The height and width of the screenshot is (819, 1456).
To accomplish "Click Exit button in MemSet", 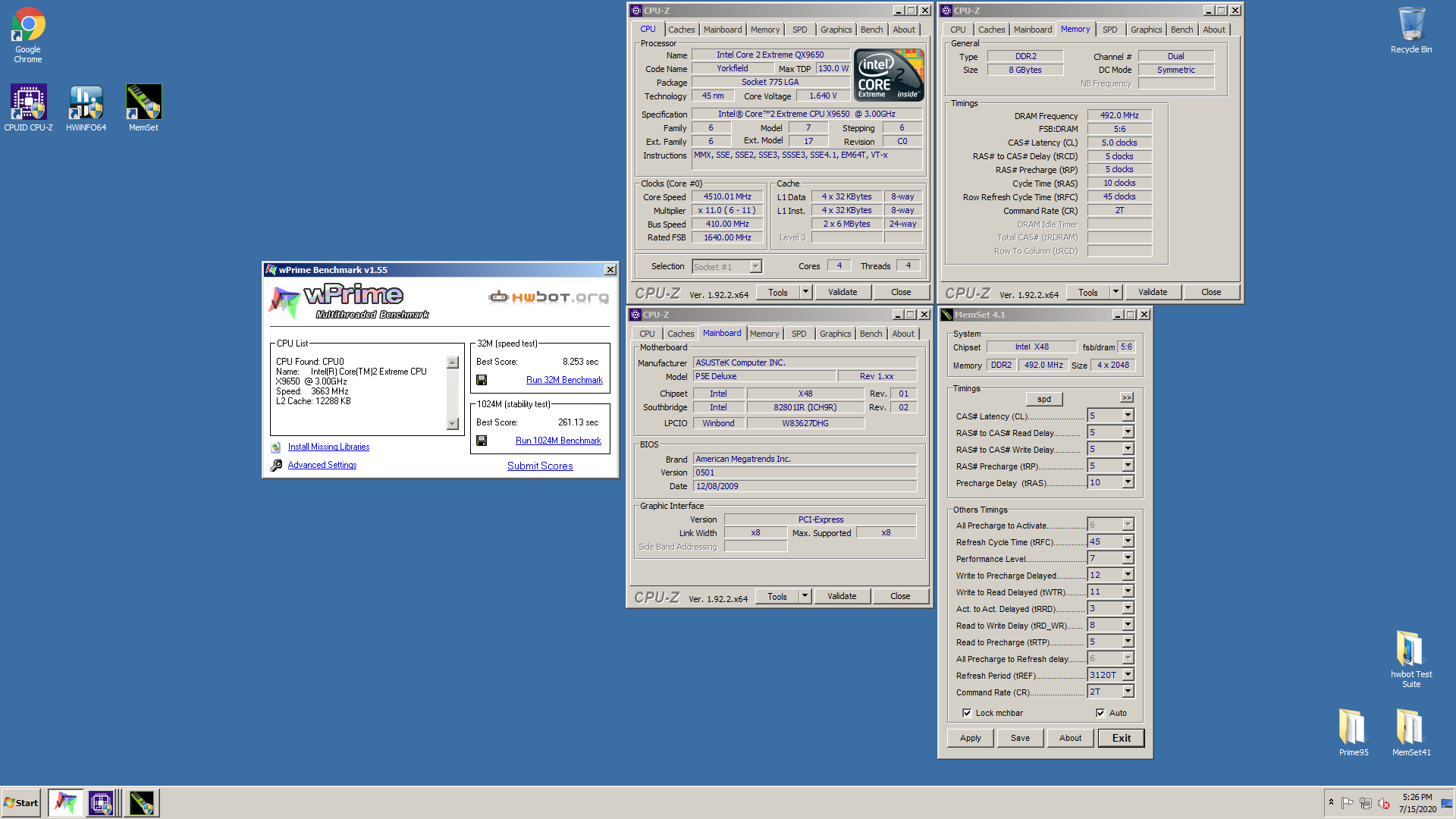I will click(1121, 738).
